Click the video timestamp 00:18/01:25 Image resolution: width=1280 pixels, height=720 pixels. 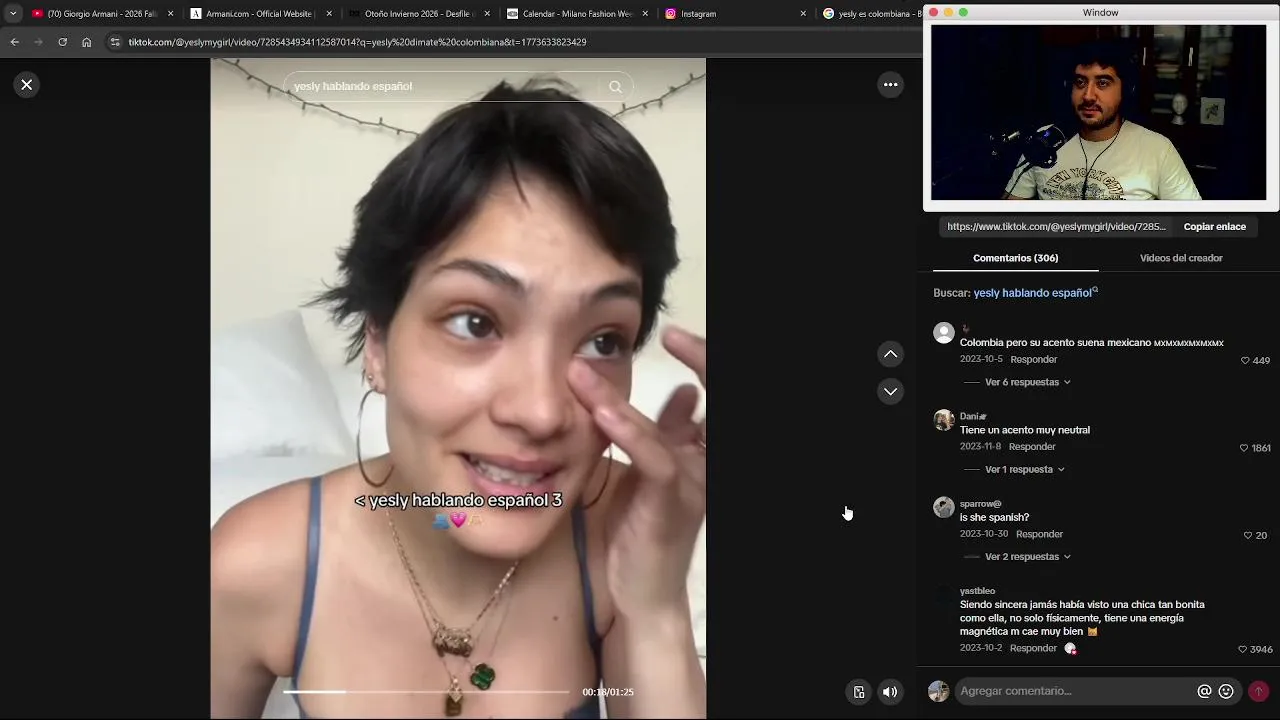click(608, 692)
